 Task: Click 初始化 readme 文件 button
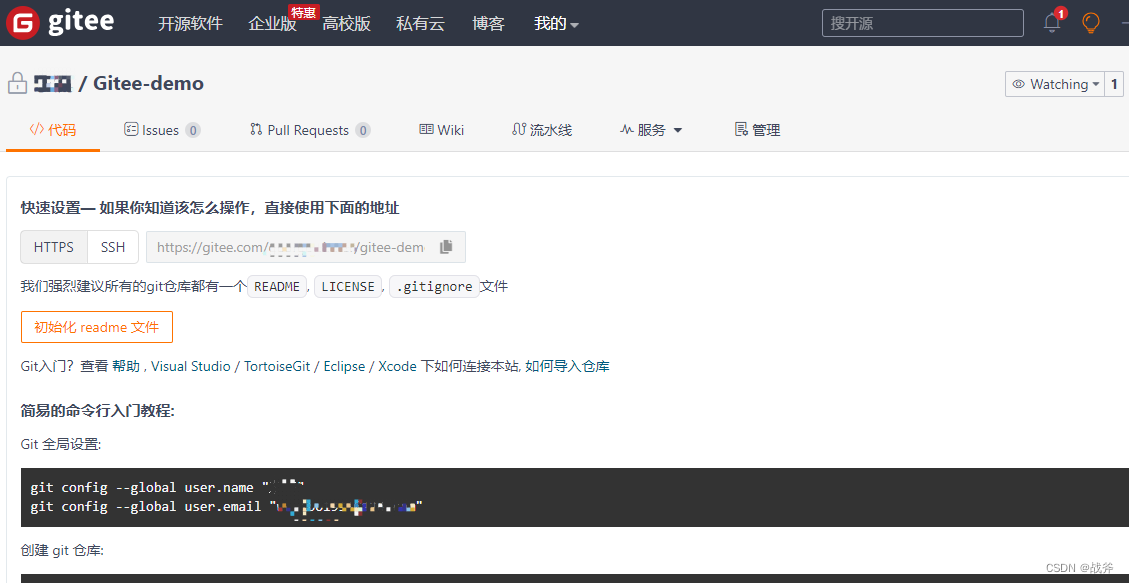pos(96,327)
